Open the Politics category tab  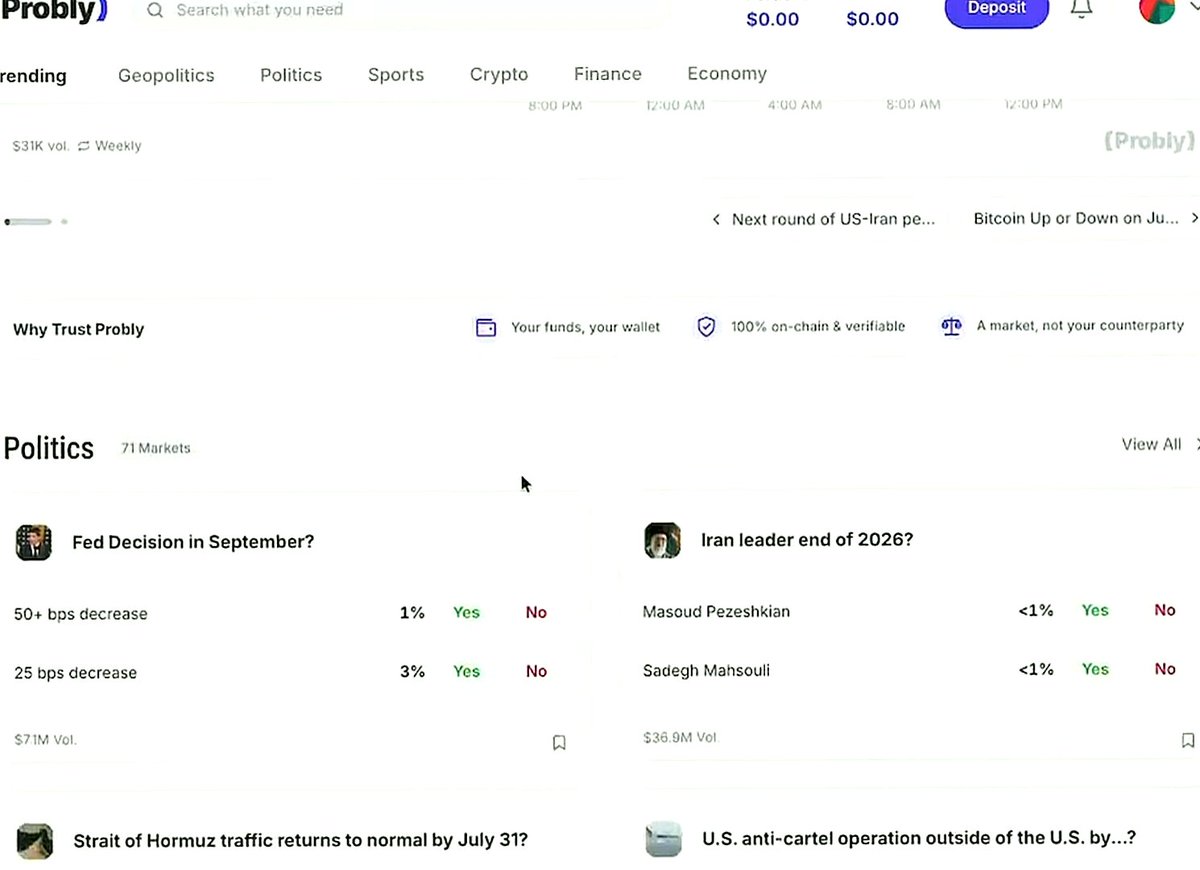(x=291, y=75)
